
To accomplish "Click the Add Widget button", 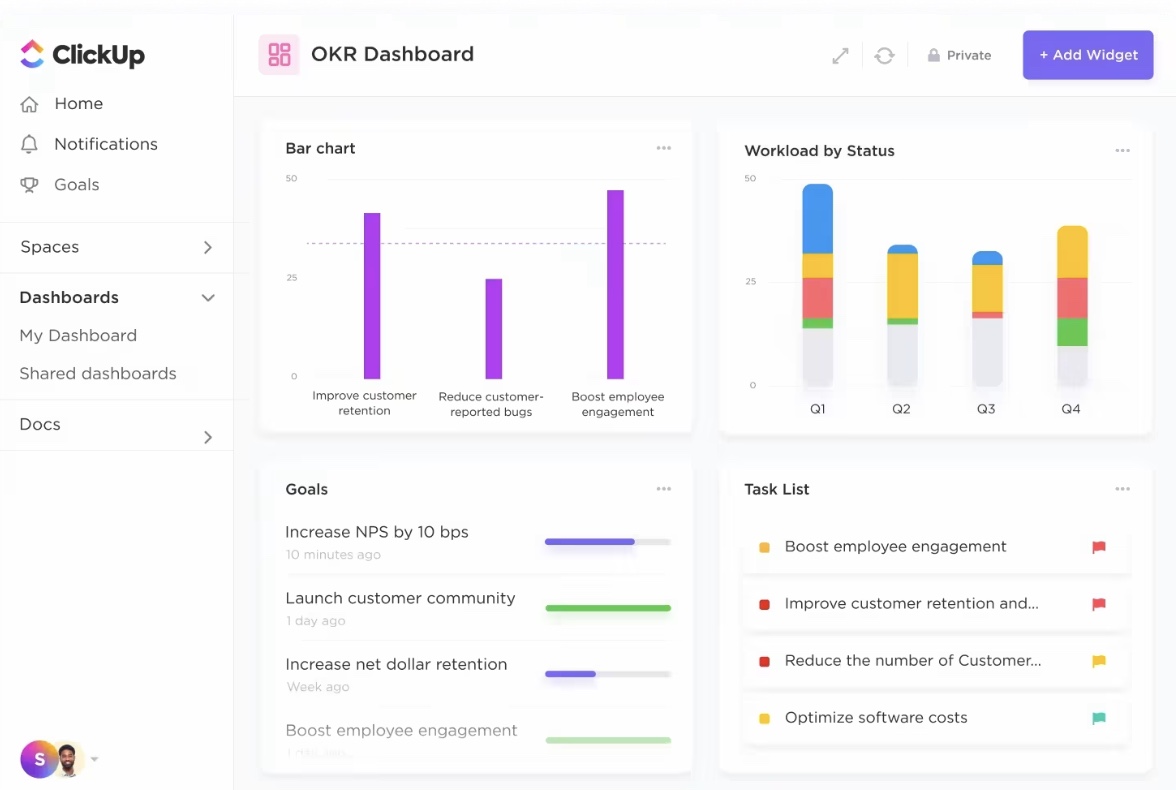I will (x=1088, y=55).
